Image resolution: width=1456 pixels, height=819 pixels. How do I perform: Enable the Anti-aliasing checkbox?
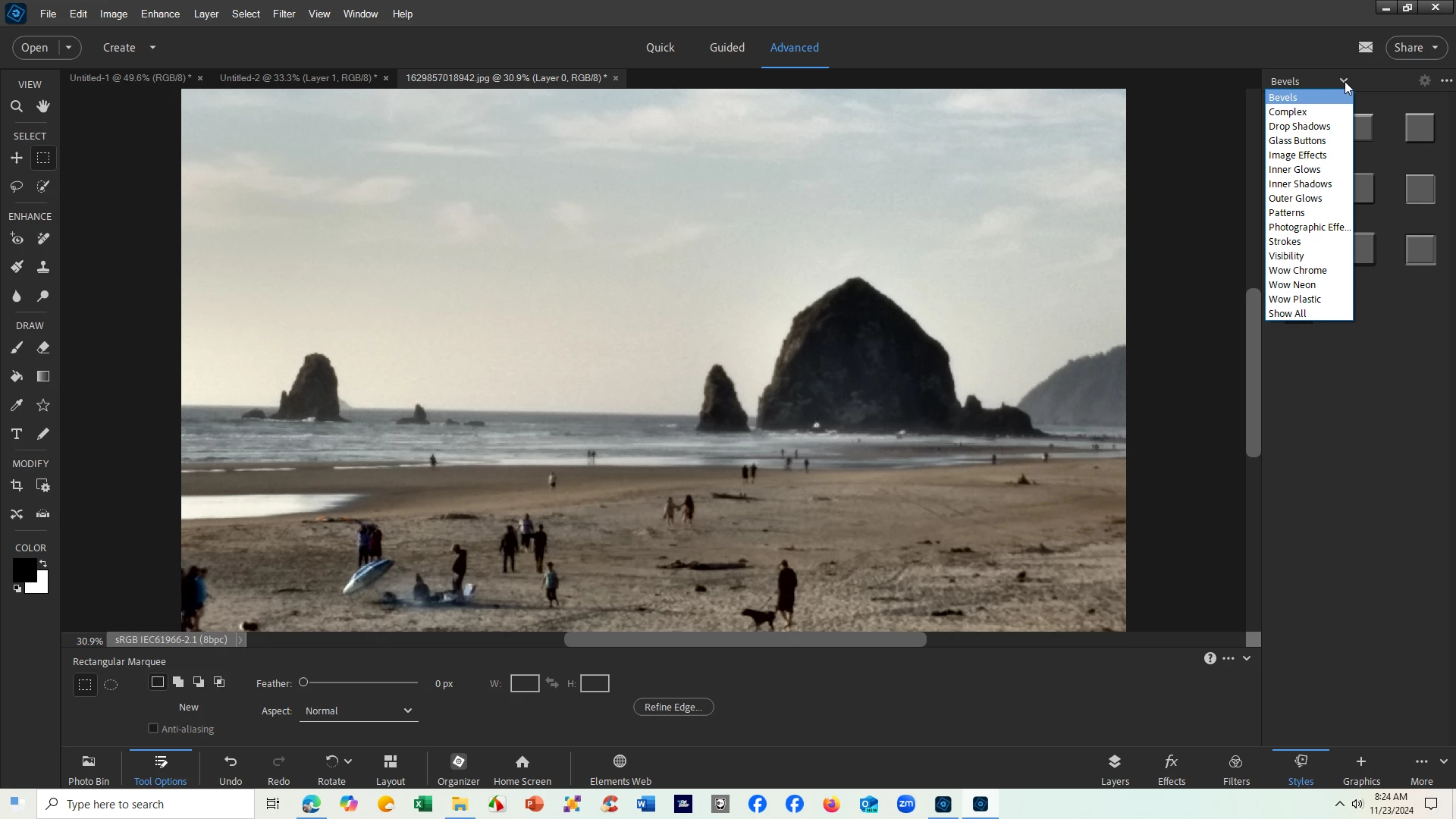pyautogui.click(x=153, y=729)
